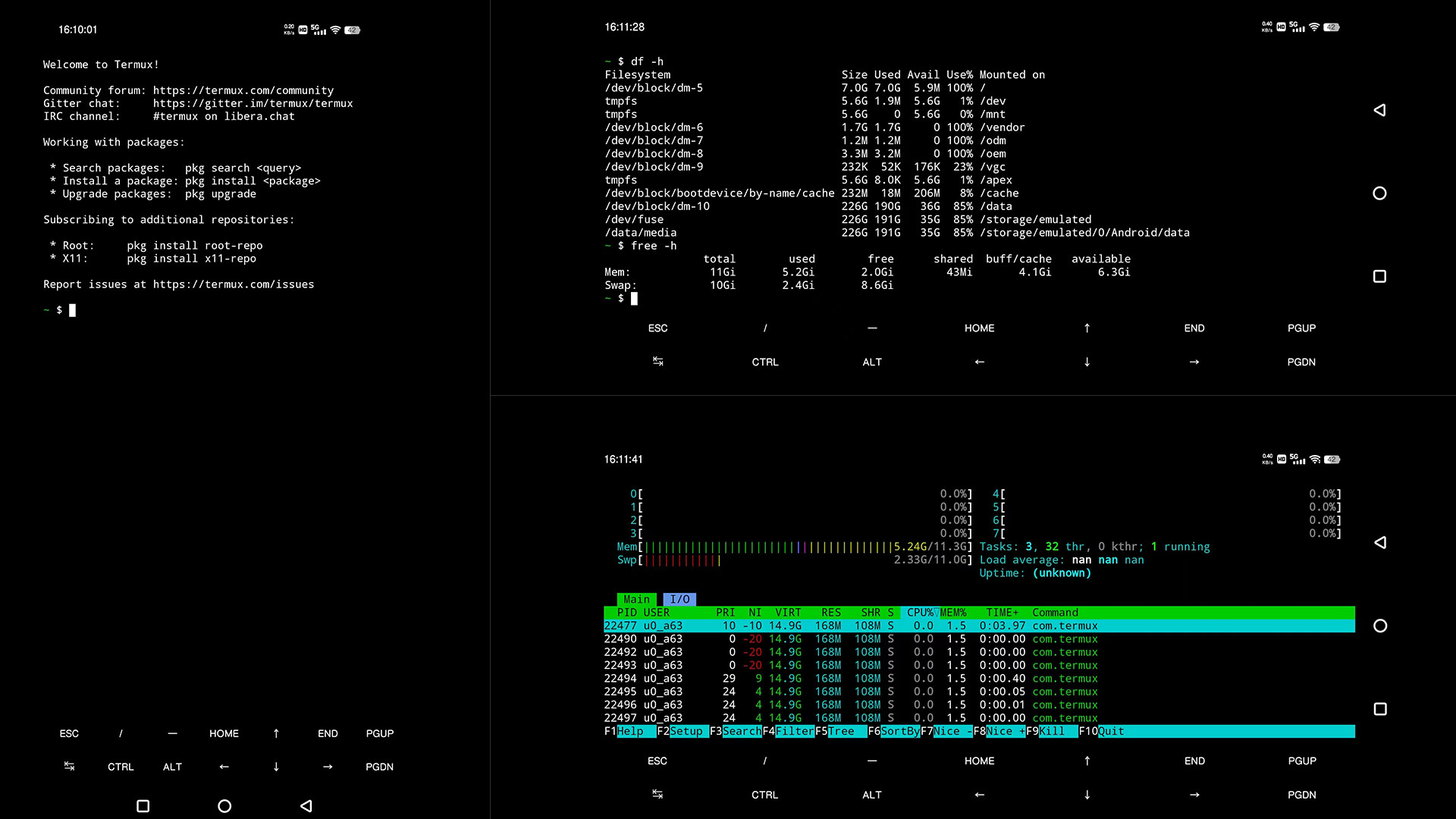Tap down arrow key in top-right df panel

click(x=1087, y=362)
